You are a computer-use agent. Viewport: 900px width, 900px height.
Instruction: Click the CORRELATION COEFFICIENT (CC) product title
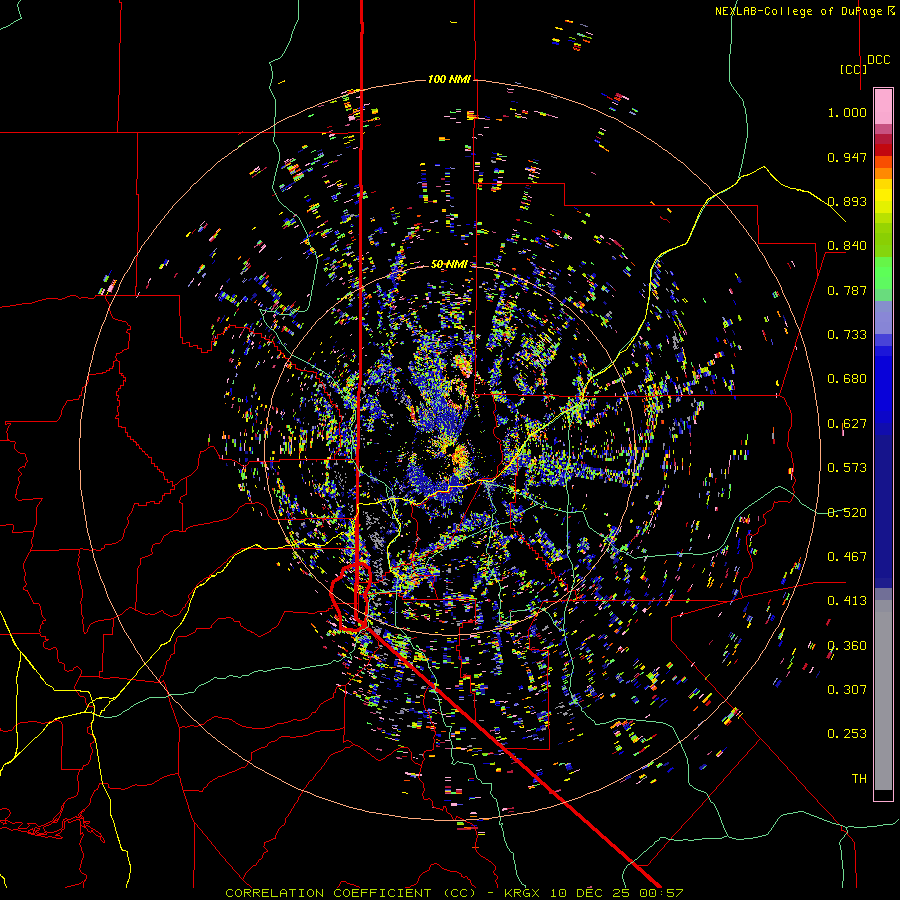click(x=350, y=893)
